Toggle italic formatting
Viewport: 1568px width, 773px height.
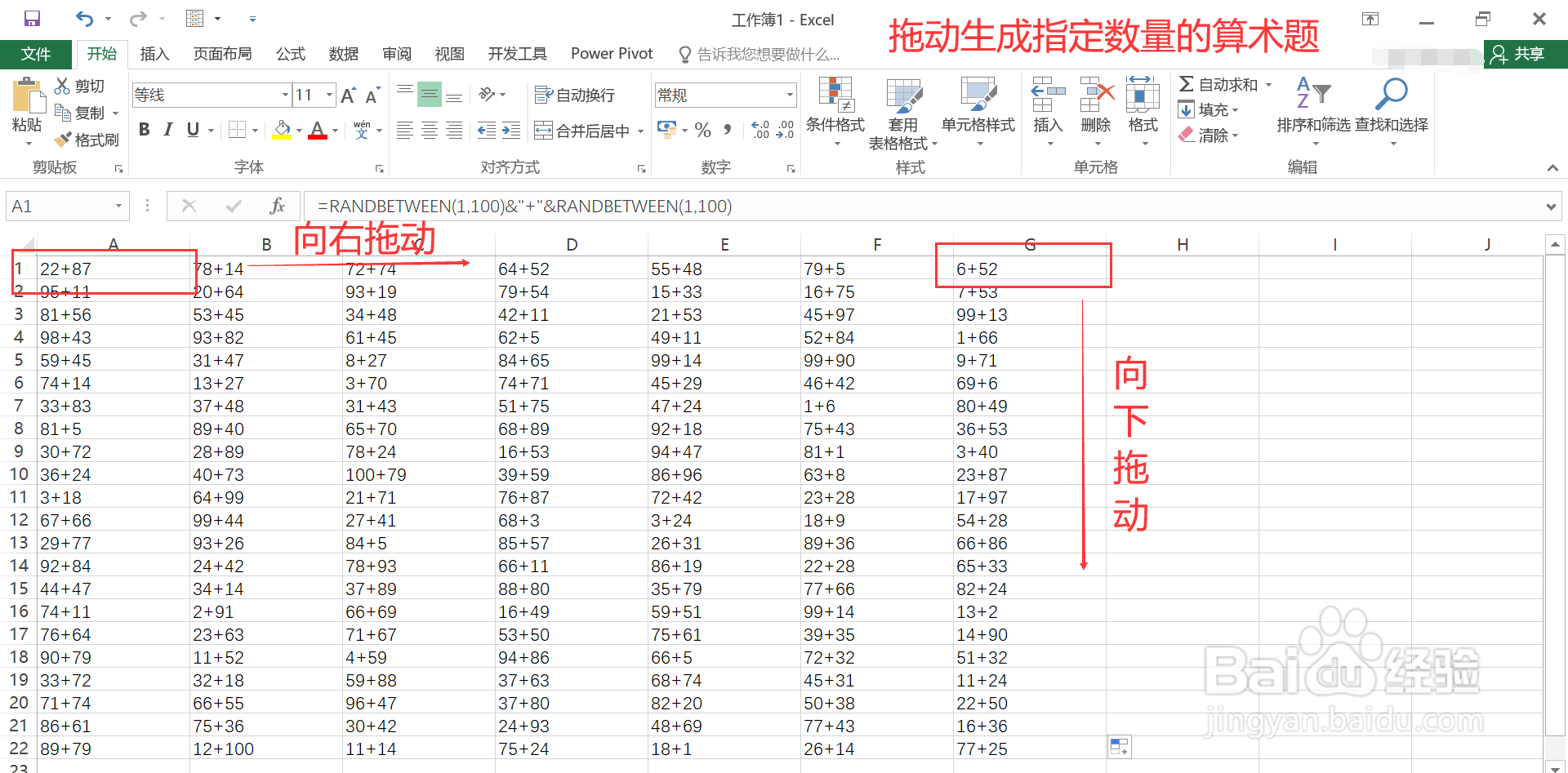[168, 129]
